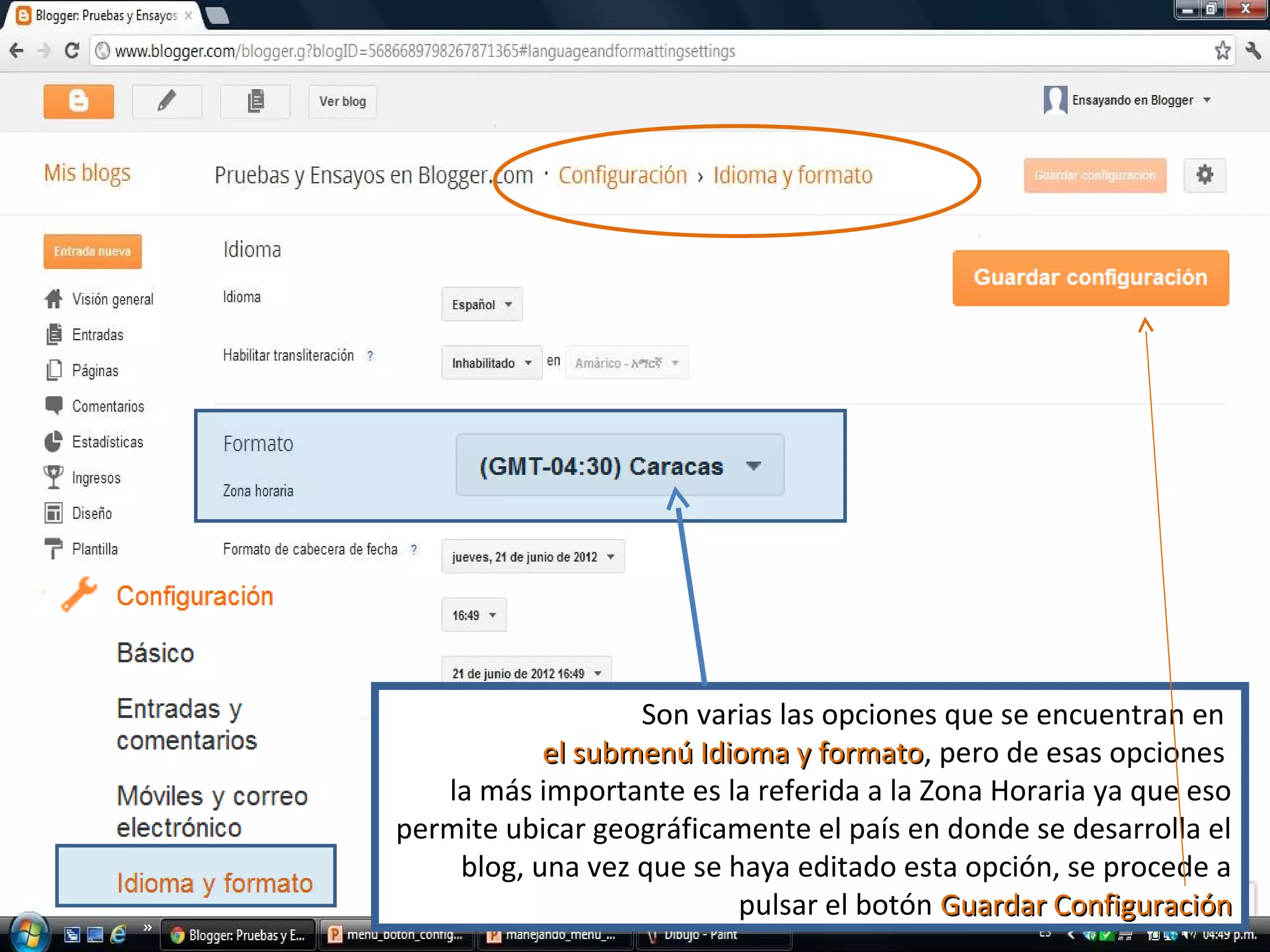Screen dimensions: 1270x952
Task: Reload the page with refresh icon
Action: [72, 50]
